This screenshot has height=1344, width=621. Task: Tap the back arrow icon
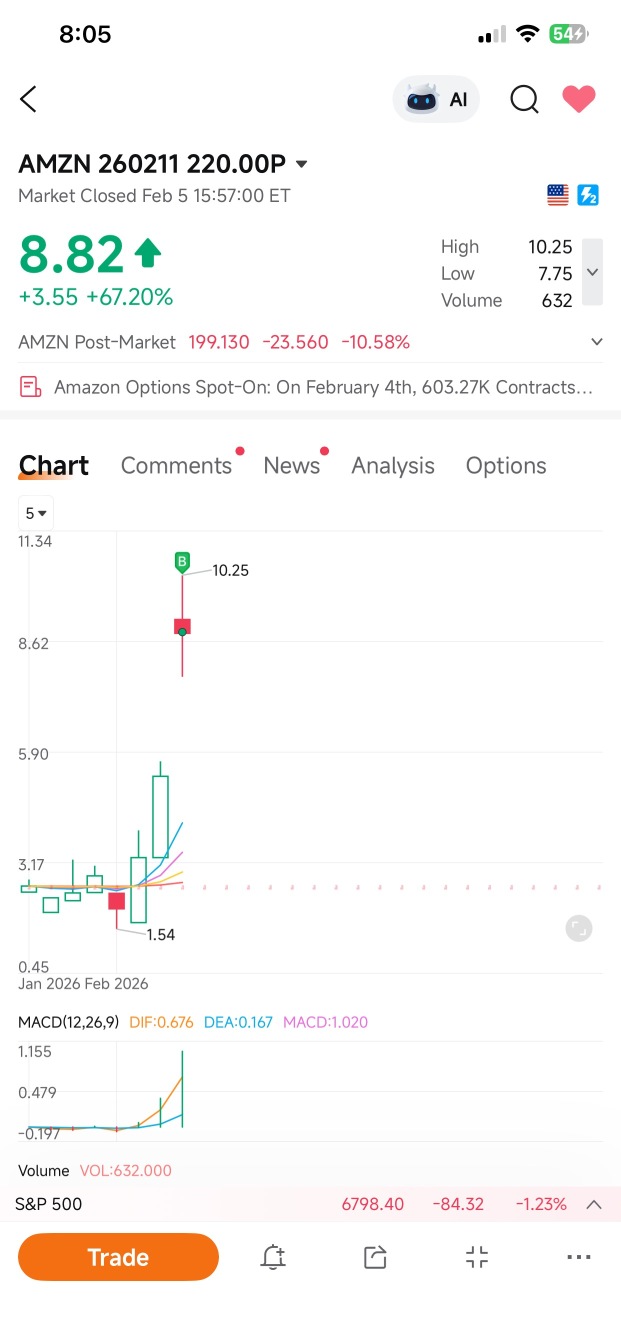tap(28, 99)
